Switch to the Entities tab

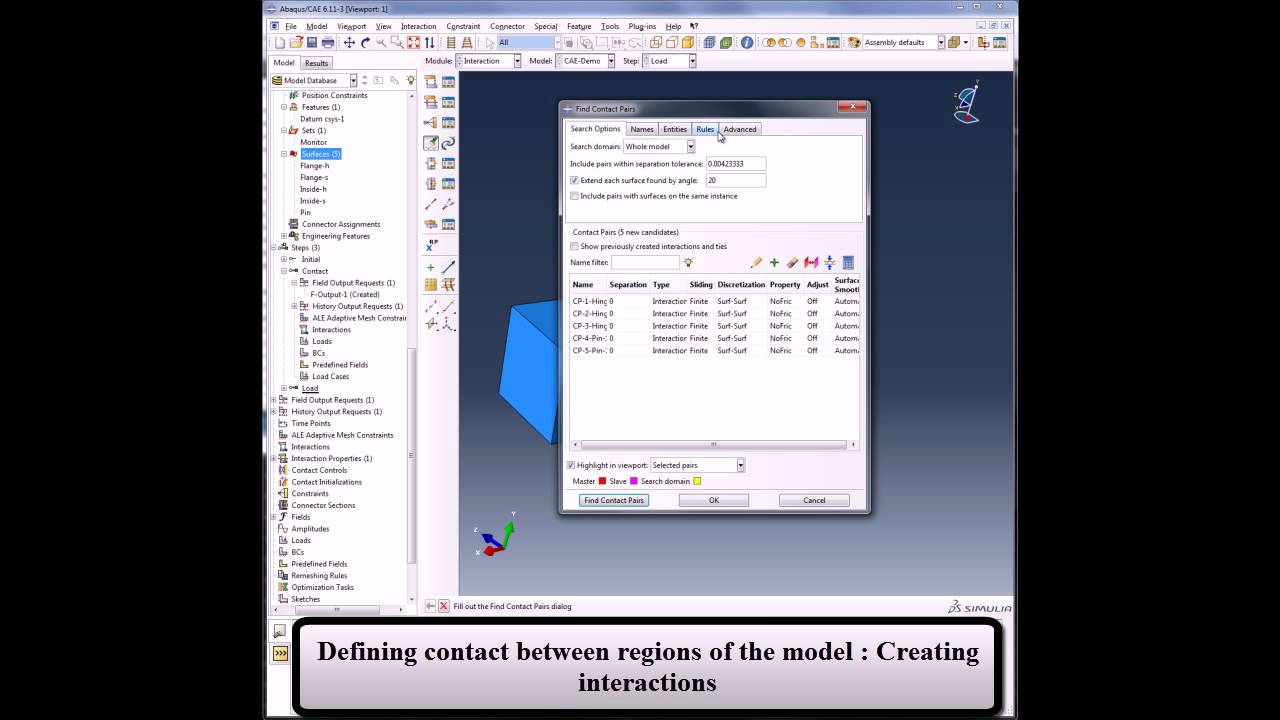tap(675, 129)
